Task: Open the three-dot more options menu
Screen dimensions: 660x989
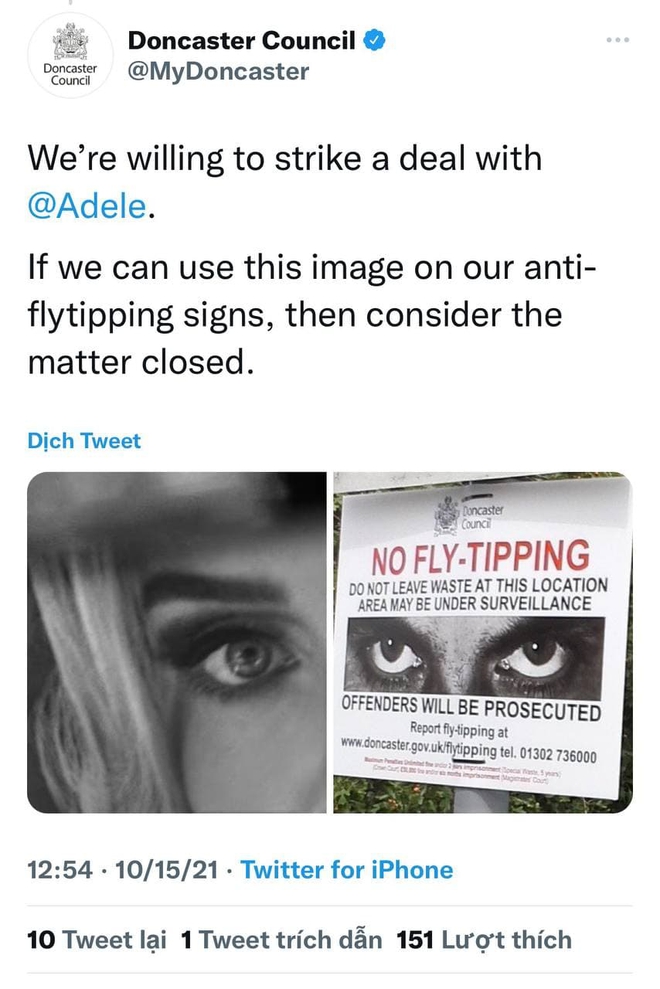Action: 617,40
